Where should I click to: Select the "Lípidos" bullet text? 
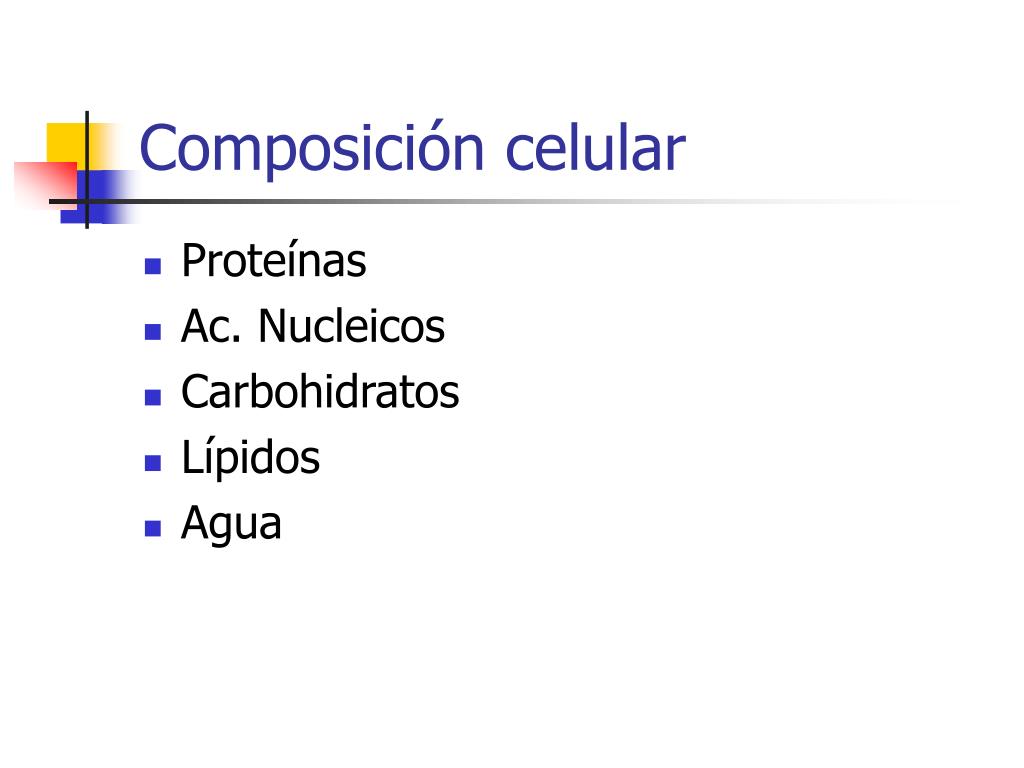[251, 458]
